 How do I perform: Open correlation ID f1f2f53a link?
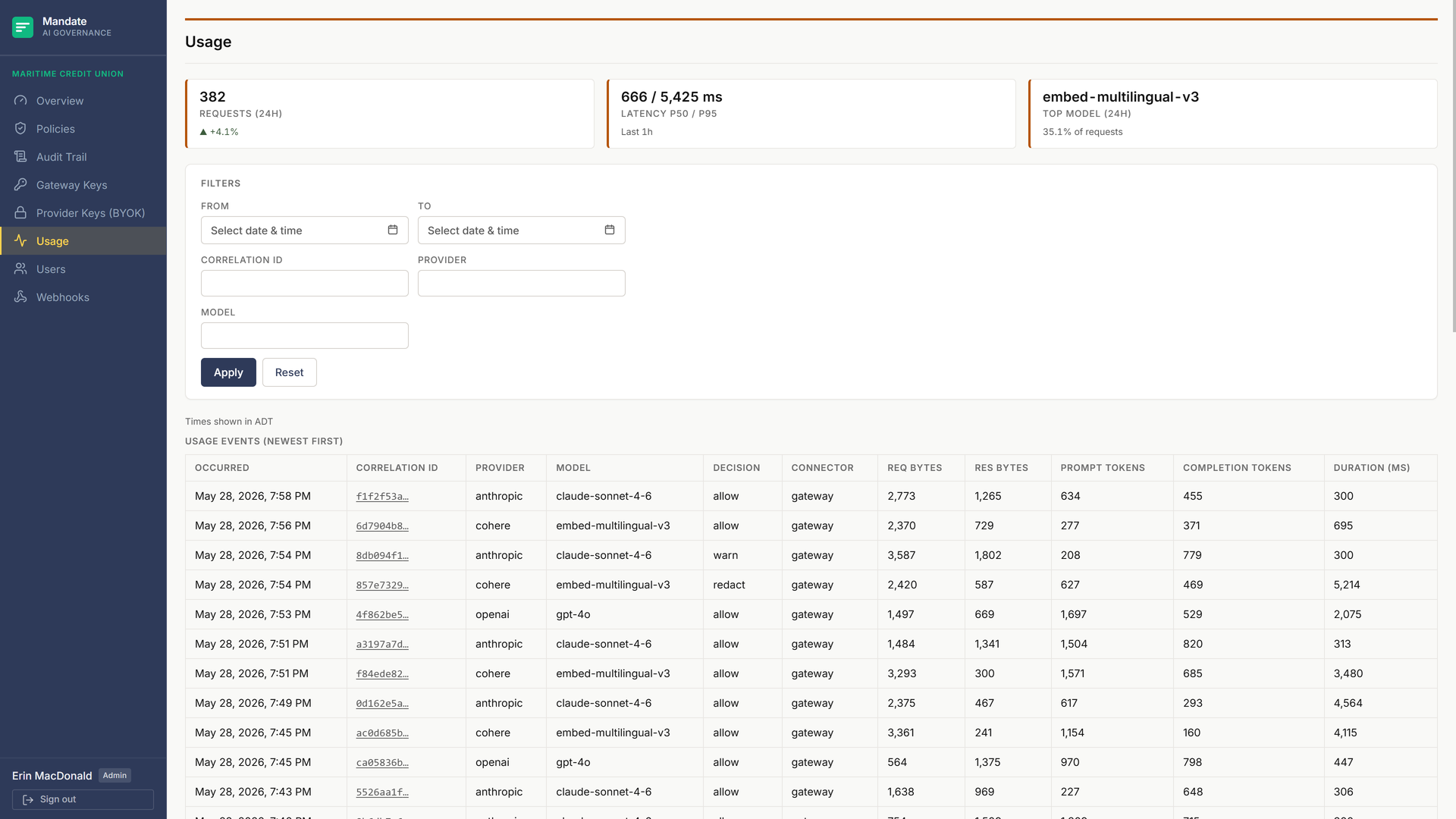tap(382, 497)
